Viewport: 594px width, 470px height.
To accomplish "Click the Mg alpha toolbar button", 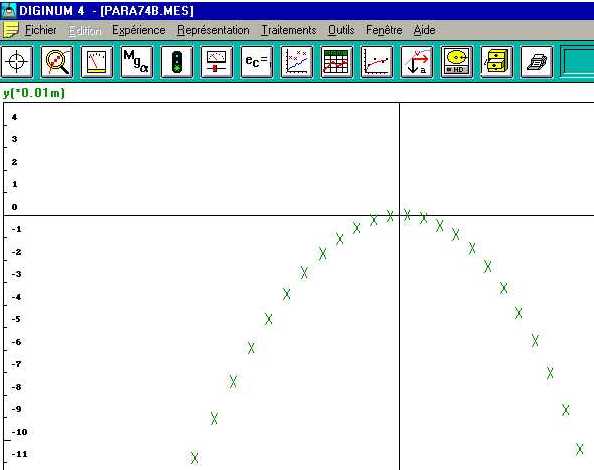I will 136,62.
